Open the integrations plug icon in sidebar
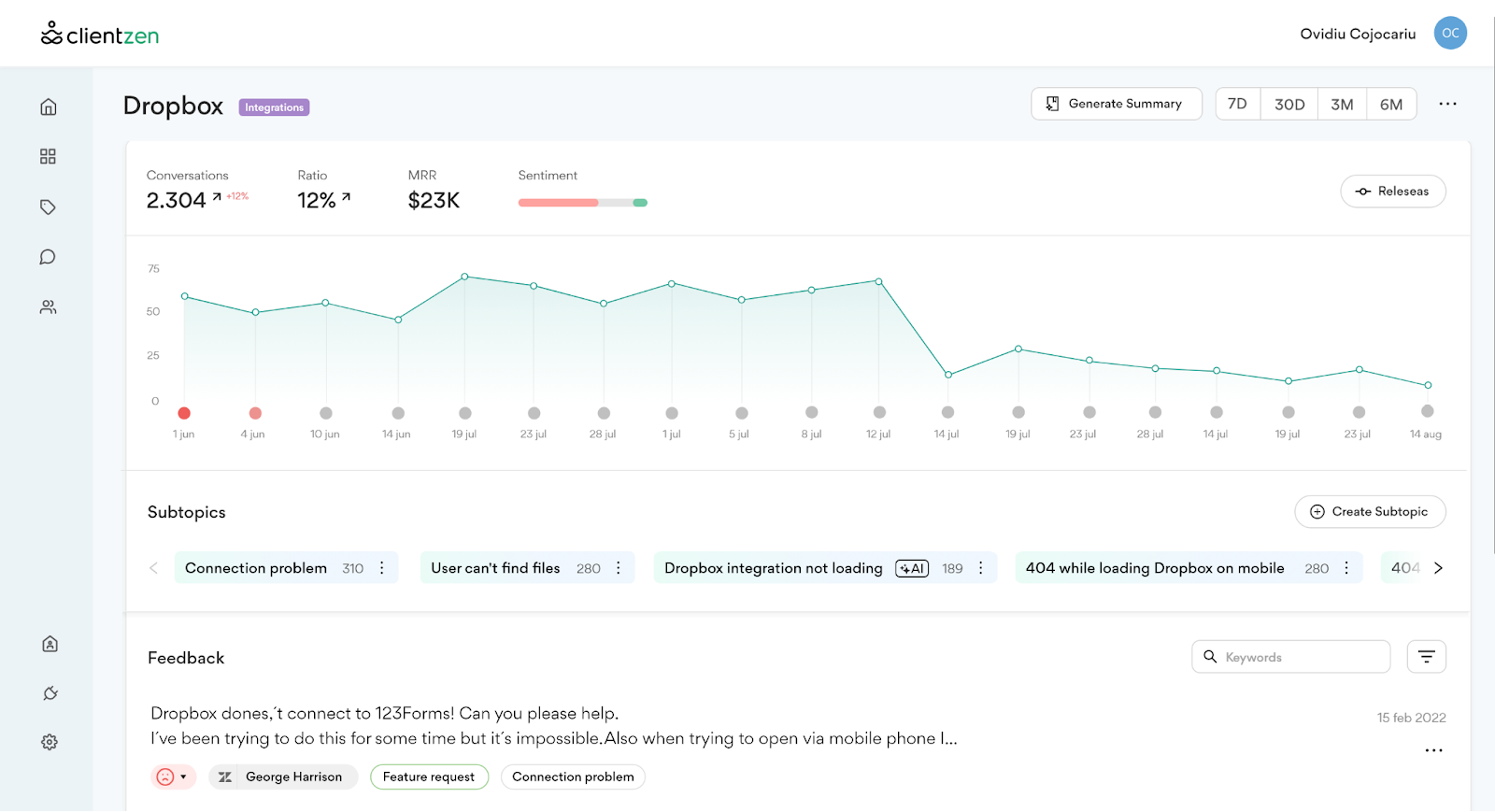This screenshot has height=812, width=1495. tap(50, 693)
